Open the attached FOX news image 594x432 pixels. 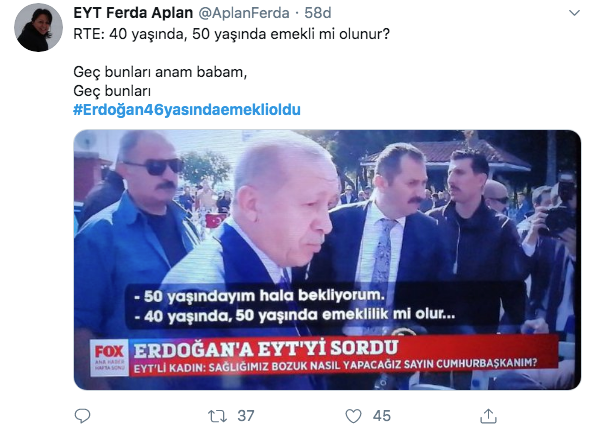pyautogui.click(x=327, y=260)
